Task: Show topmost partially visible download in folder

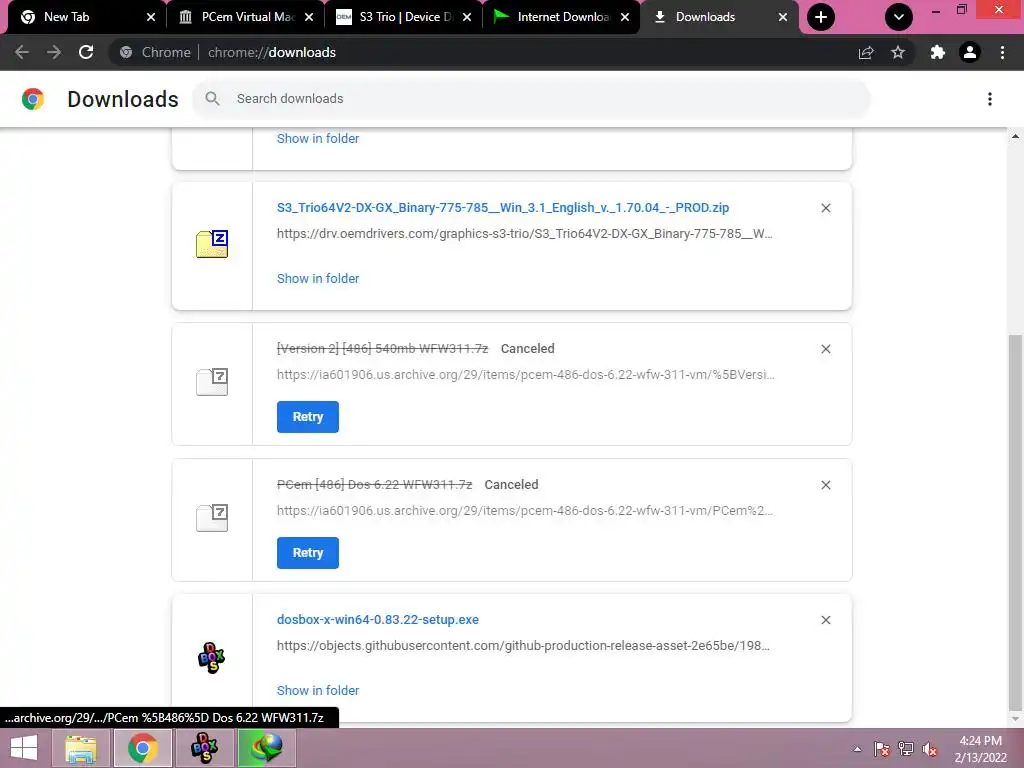Action: pyautogui.click(x=318, y=138)
